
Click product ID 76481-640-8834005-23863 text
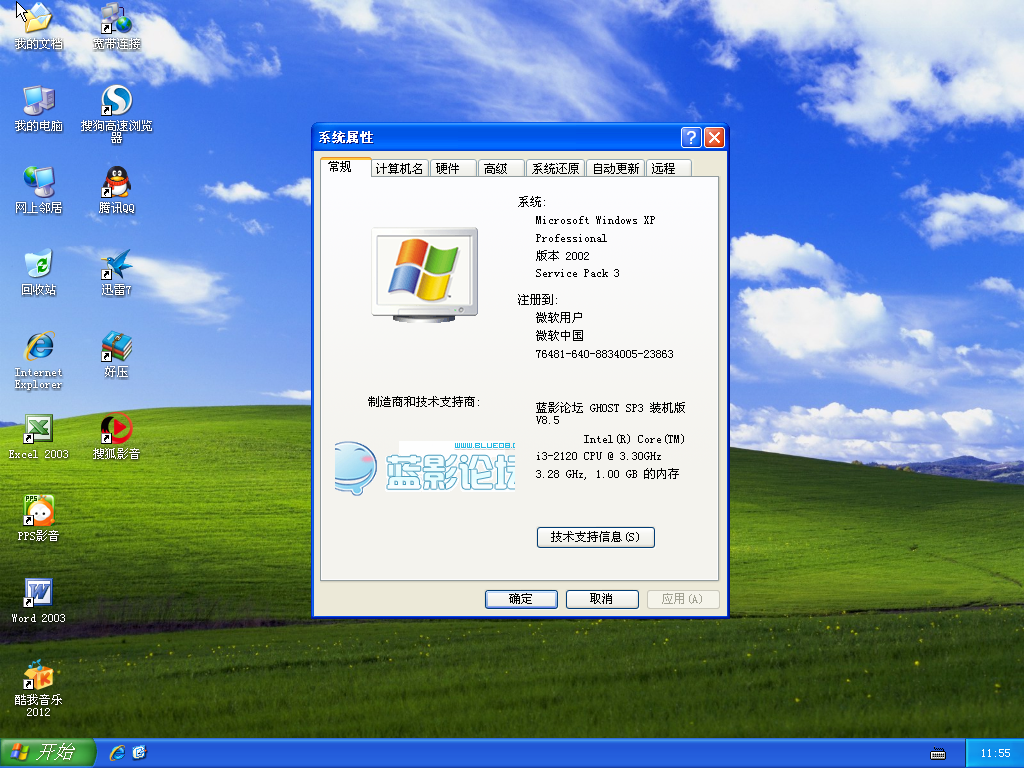604,354
